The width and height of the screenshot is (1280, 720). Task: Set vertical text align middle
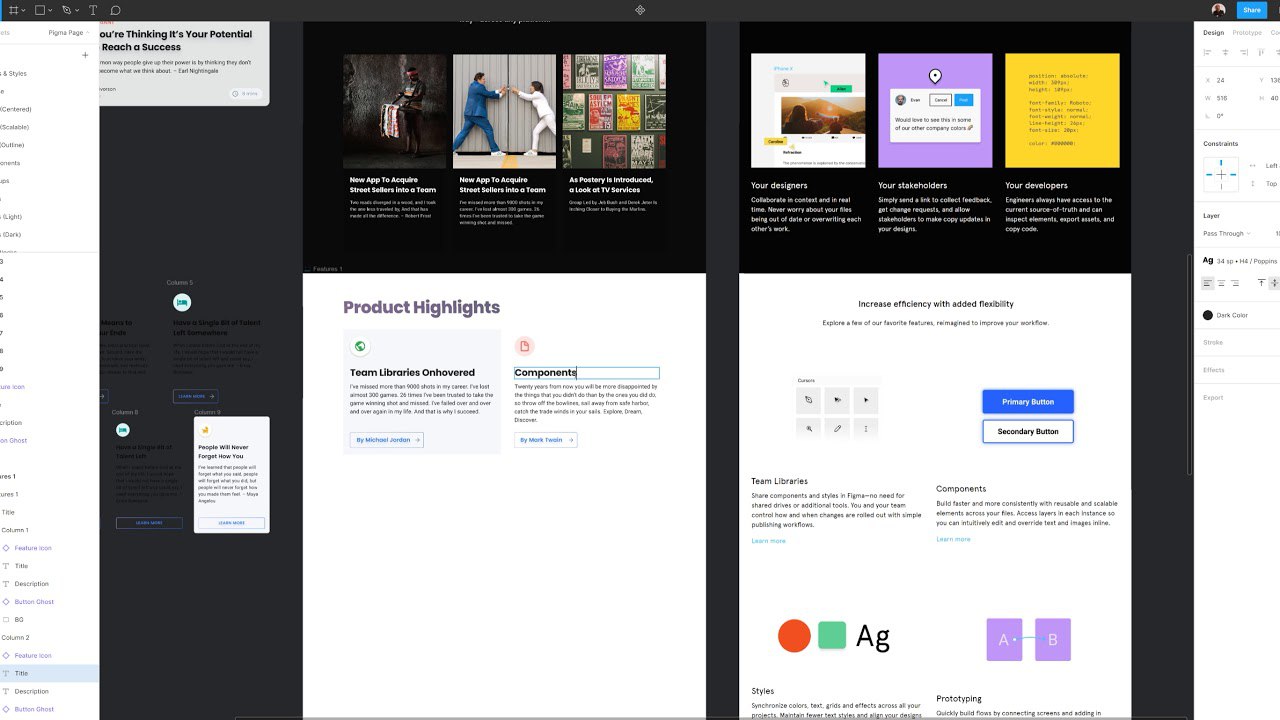[x=1274, y=284]
